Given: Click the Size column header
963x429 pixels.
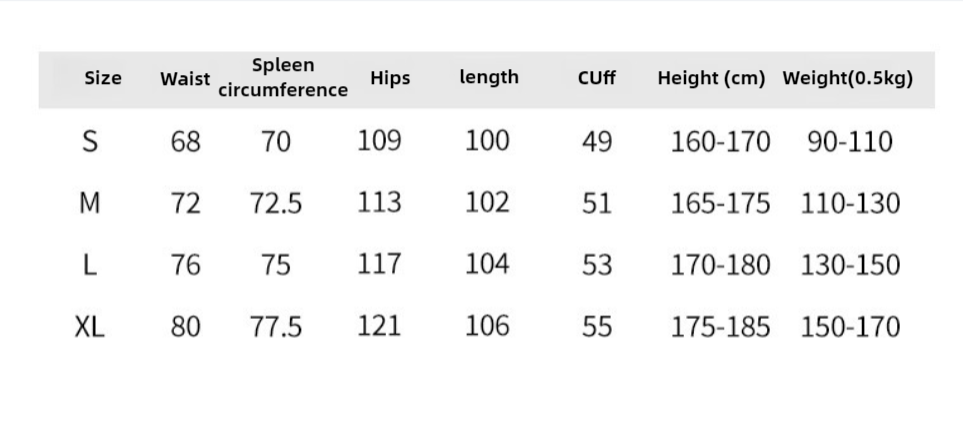Looking at the screenshot, I should click(x=103, y=78).
